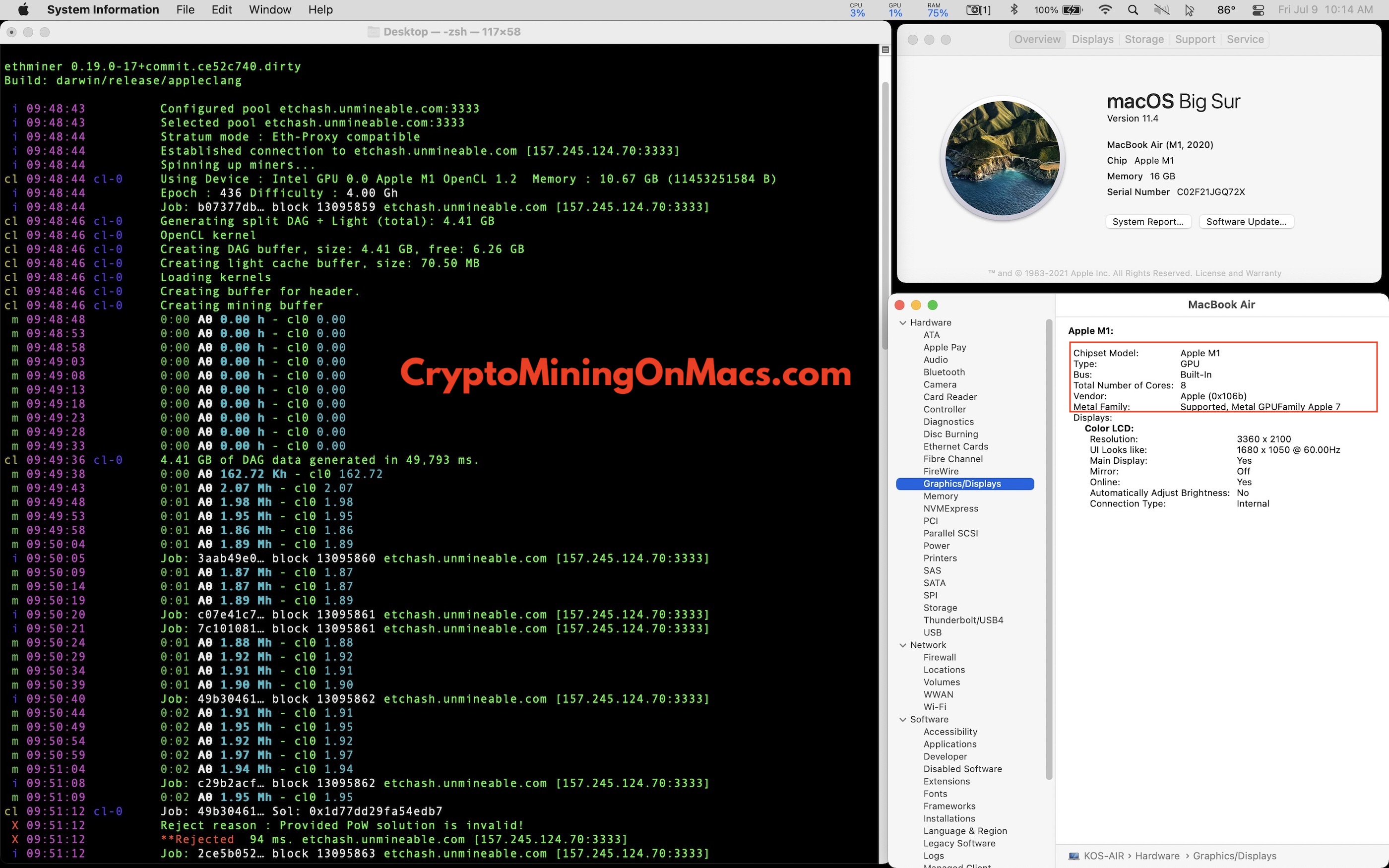Click the System Report button
This screenshot has width=1389, height=868.
[x=1148, y=222]
